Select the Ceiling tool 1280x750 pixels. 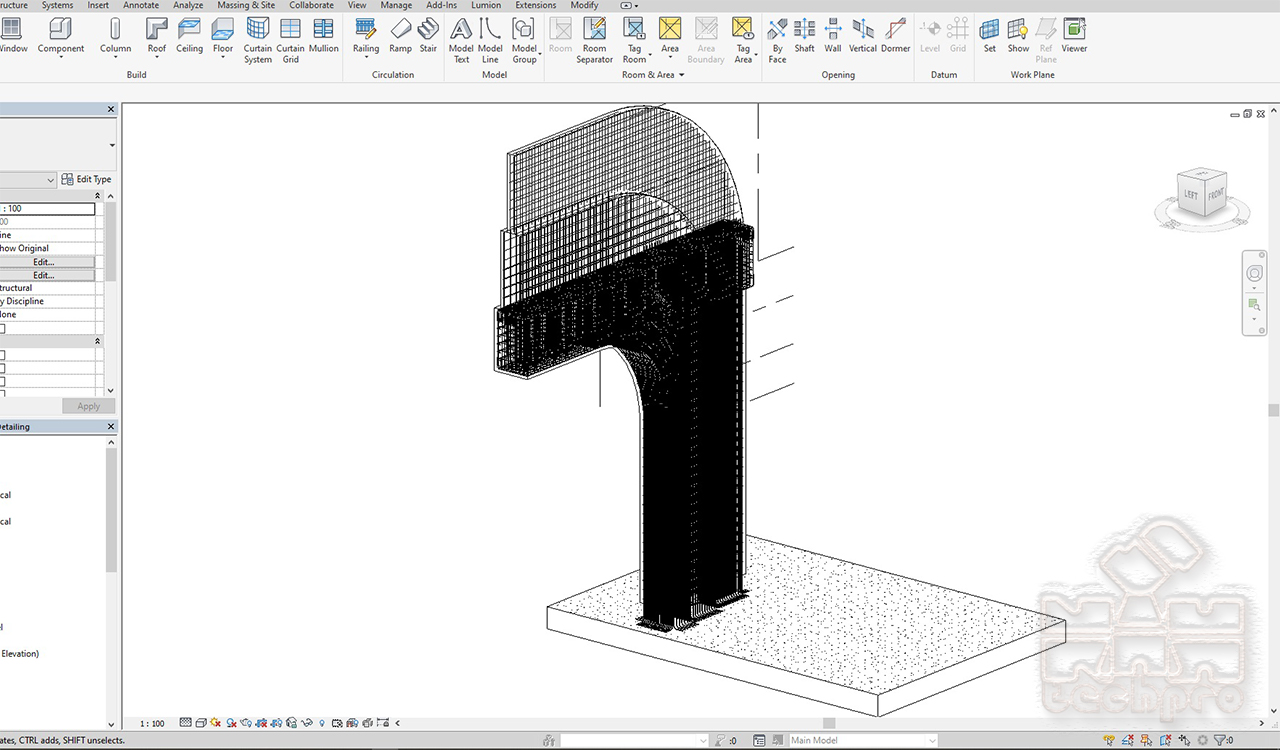[189, 36]
